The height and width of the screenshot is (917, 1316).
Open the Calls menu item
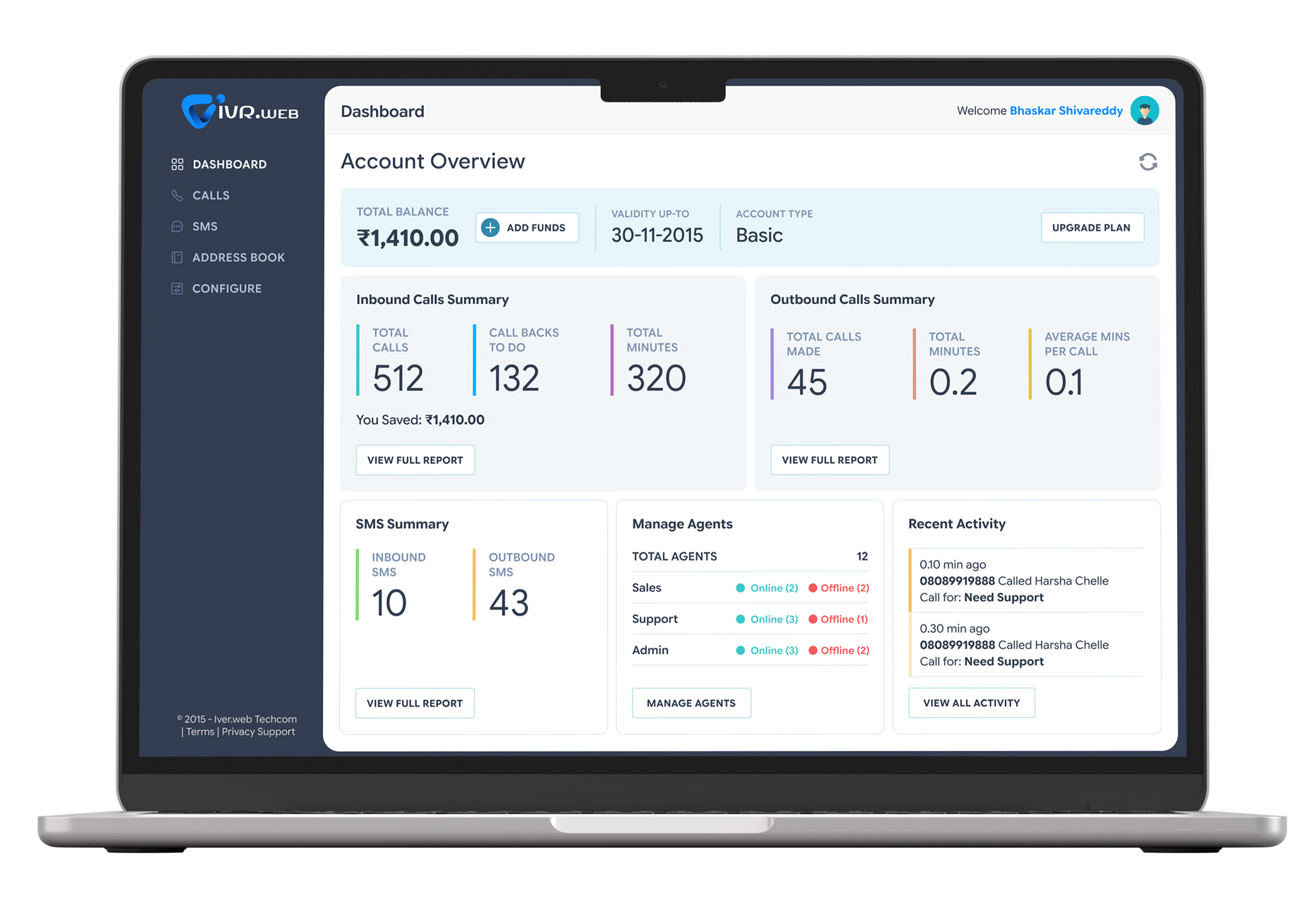click(x=211, y=195)
